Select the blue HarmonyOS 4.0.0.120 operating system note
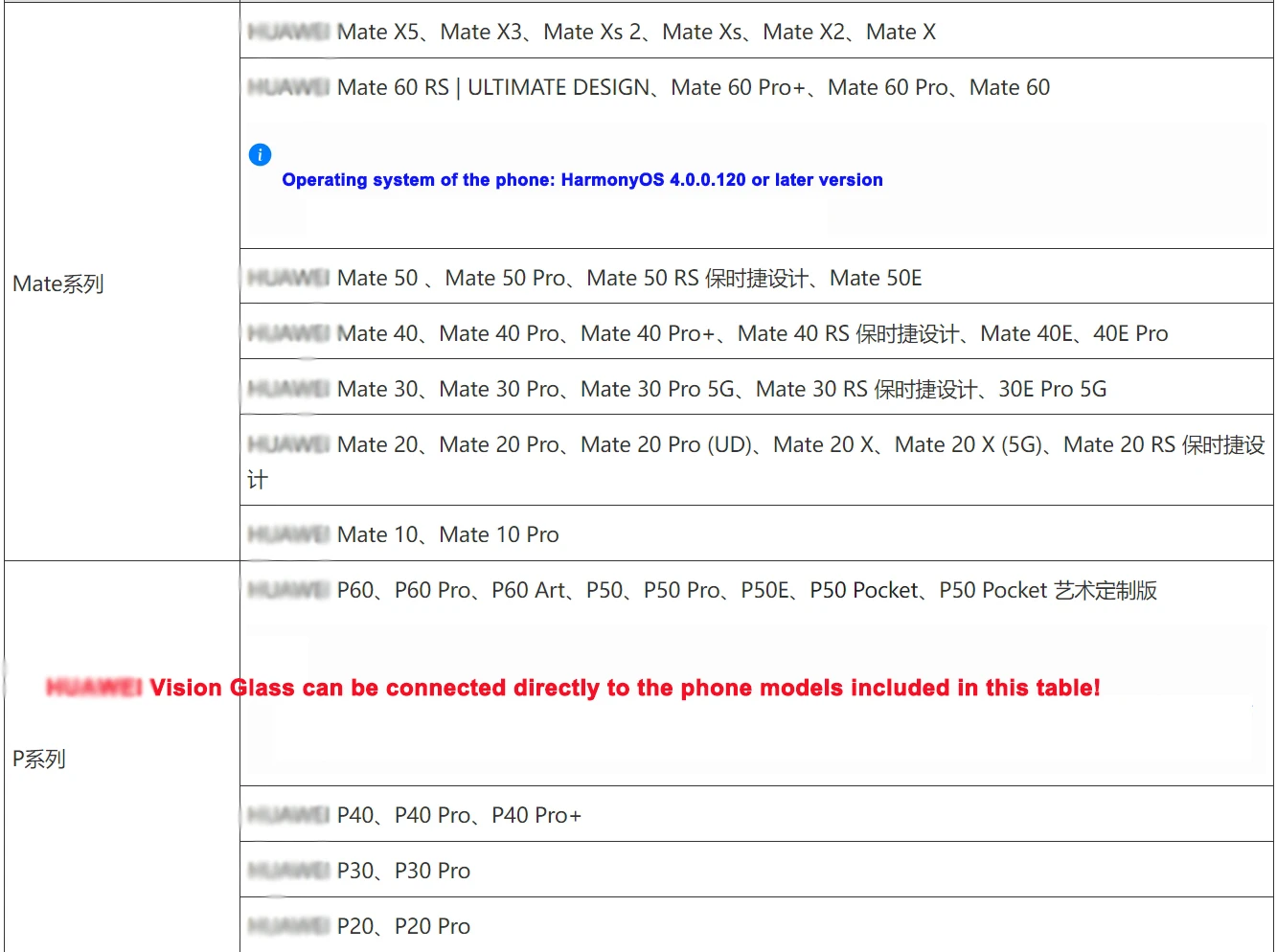The width and height of the screenshot is (1277, 952). tap(582, 180)
